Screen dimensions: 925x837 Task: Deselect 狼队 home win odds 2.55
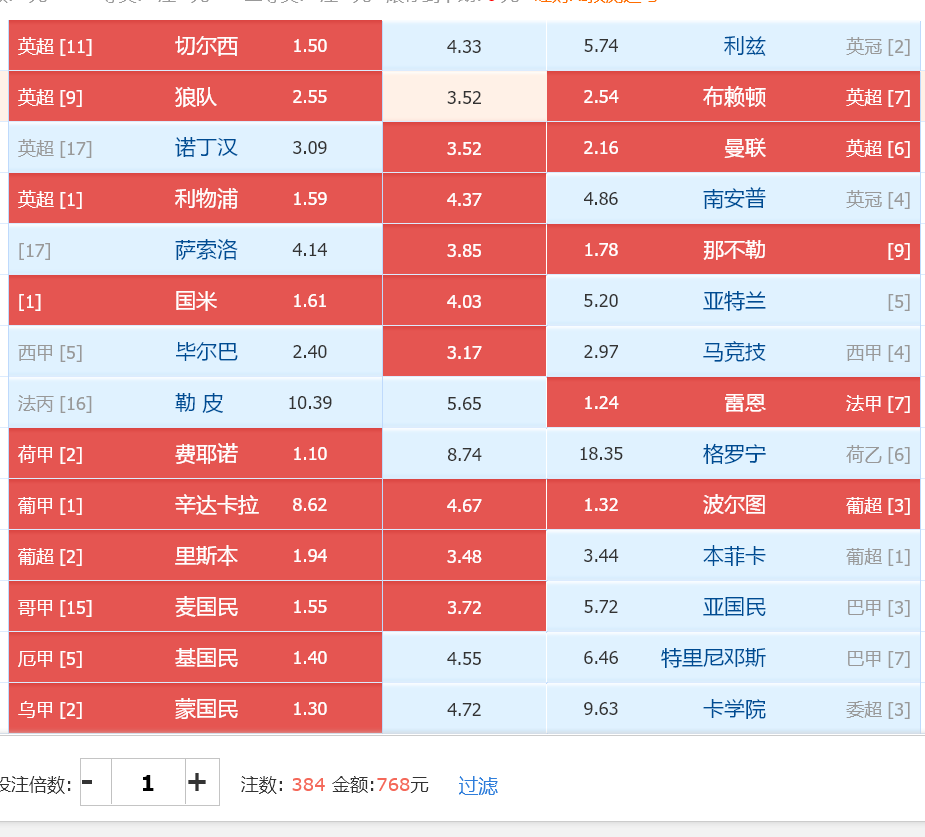(195, 97)
